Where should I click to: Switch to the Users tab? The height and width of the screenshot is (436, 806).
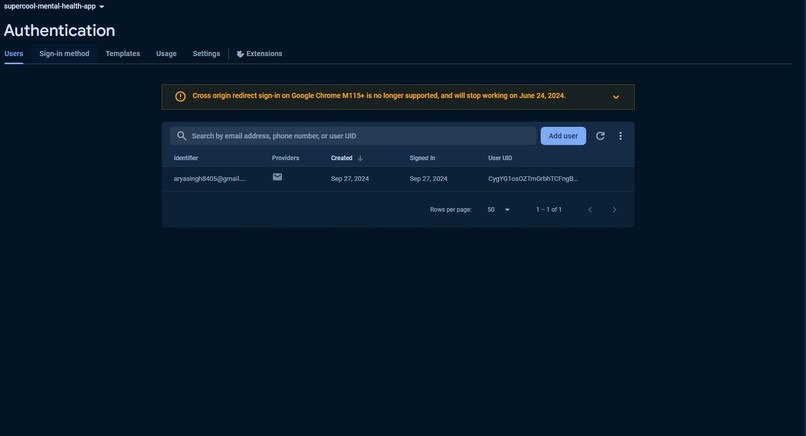click(x=14, y=53)
